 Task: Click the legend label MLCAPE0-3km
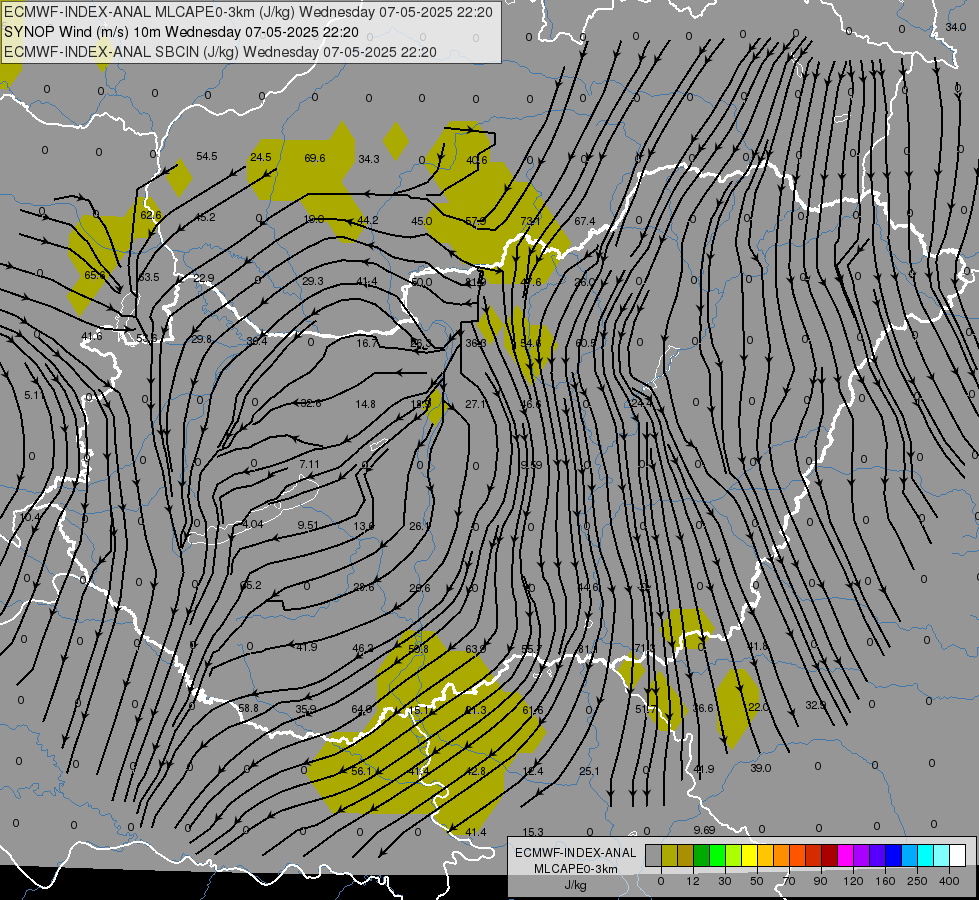tap(576, 869)
